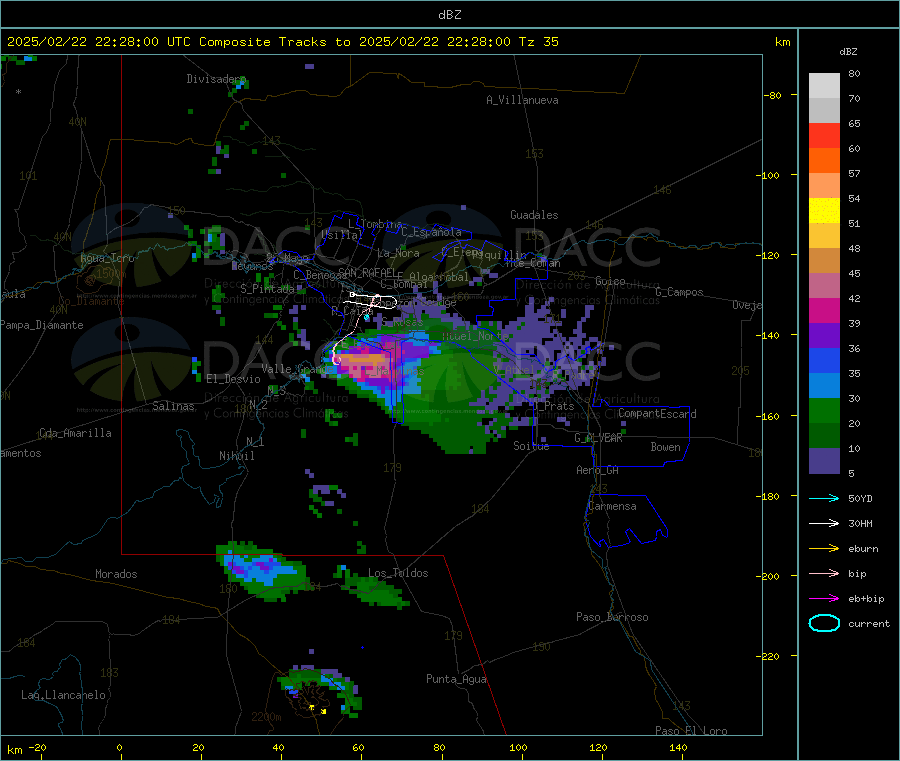
Task: Select the 'Divisadero' map label
Action: point(216,79)
